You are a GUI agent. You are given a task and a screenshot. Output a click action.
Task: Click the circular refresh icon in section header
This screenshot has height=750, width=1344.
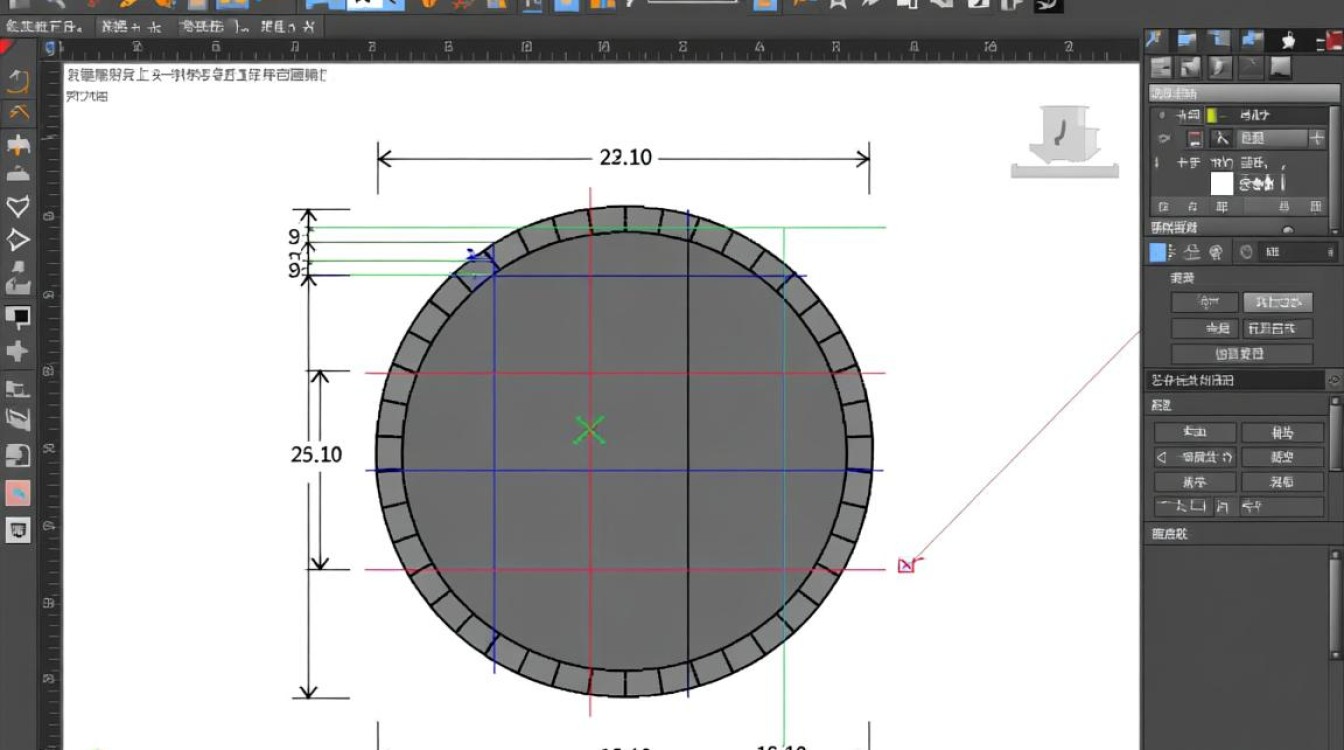pyautogui.click(x=1333, y=381)
